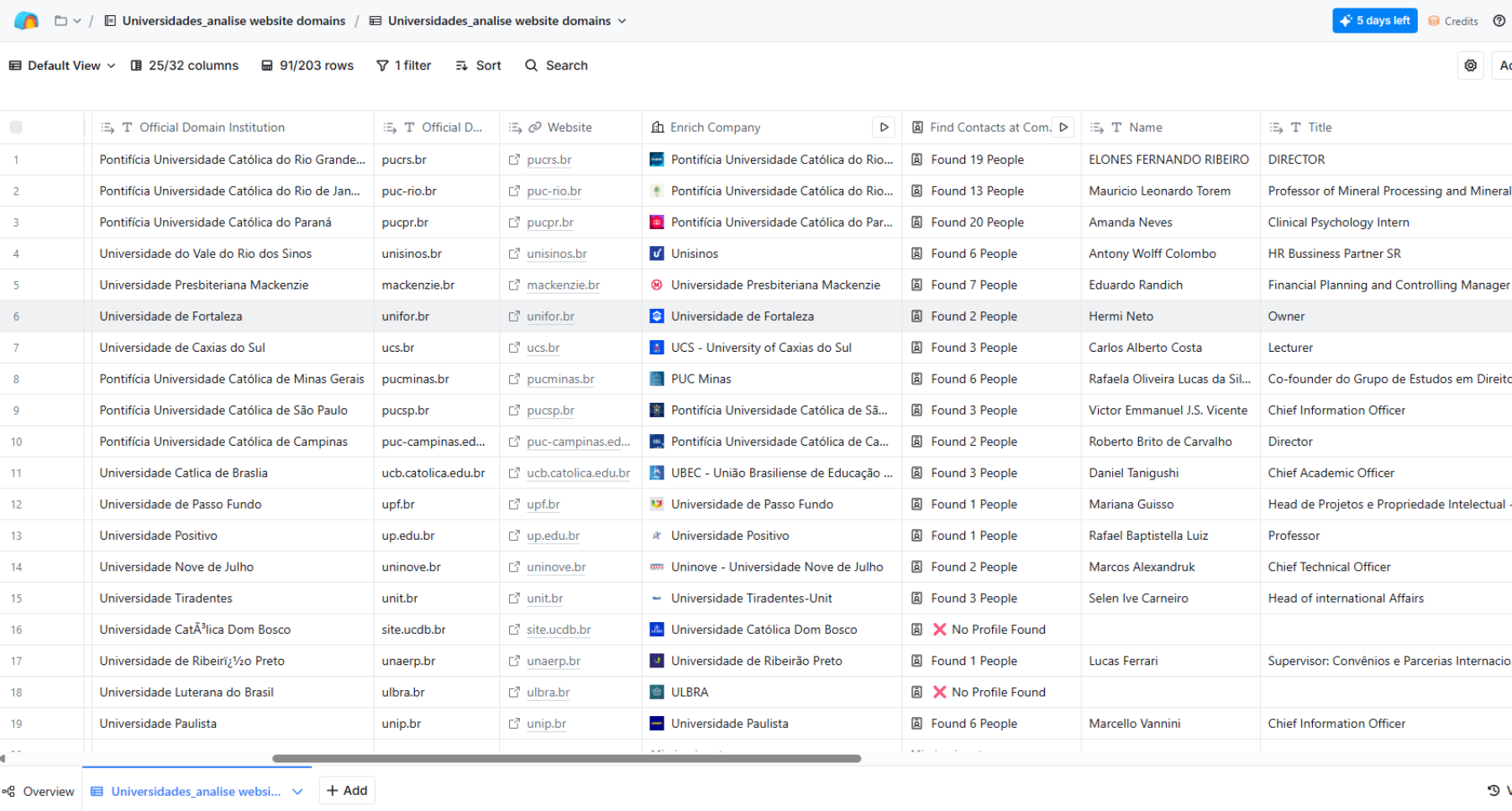Click Universidade Luterana do Brasil institution cell
Screen dimensions: 1512x811
pos(233,693)
